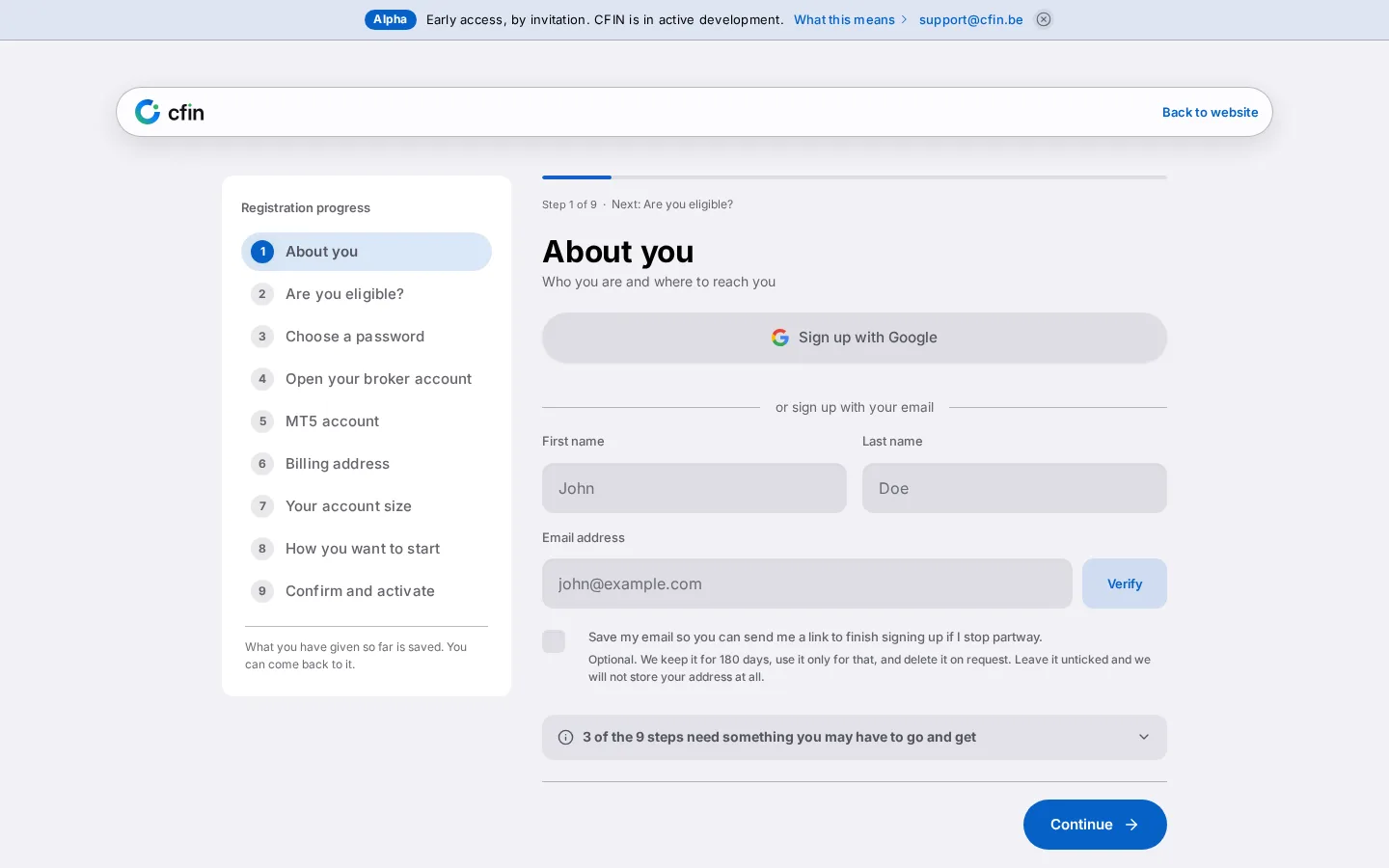
Task: Dismiss the Alpha banner with the close icon
Action: click(x=1044, y=19)
